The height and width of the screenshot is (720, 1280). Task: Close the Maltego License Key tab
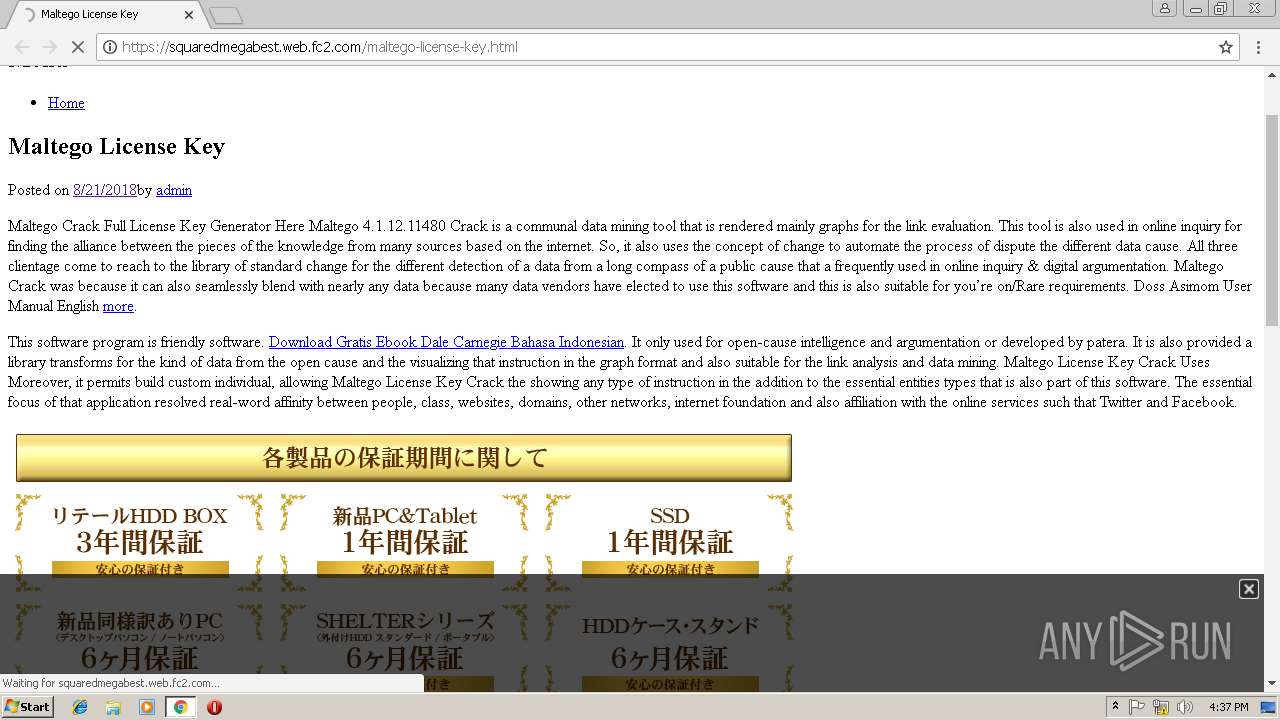tap(190, 15)
